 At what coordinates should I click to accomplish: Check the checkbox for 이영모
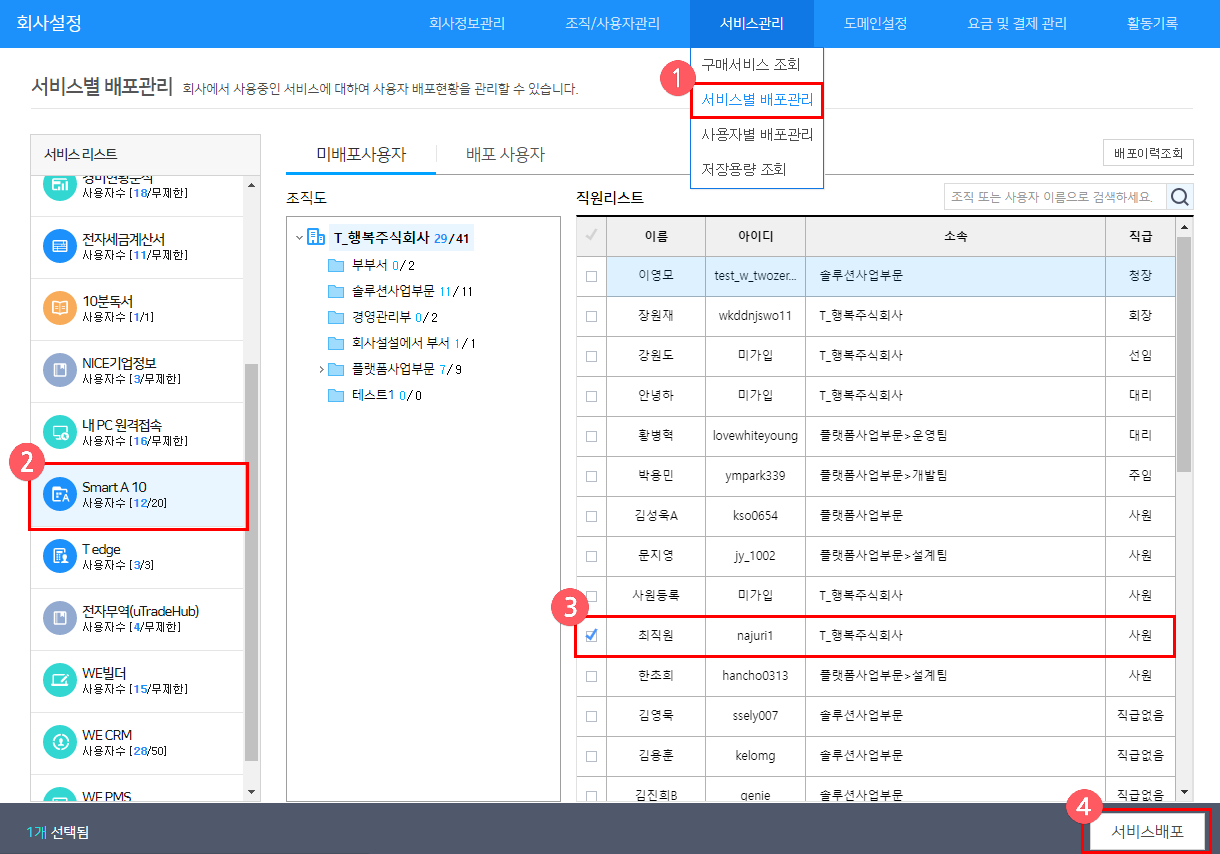click(591, 276)
